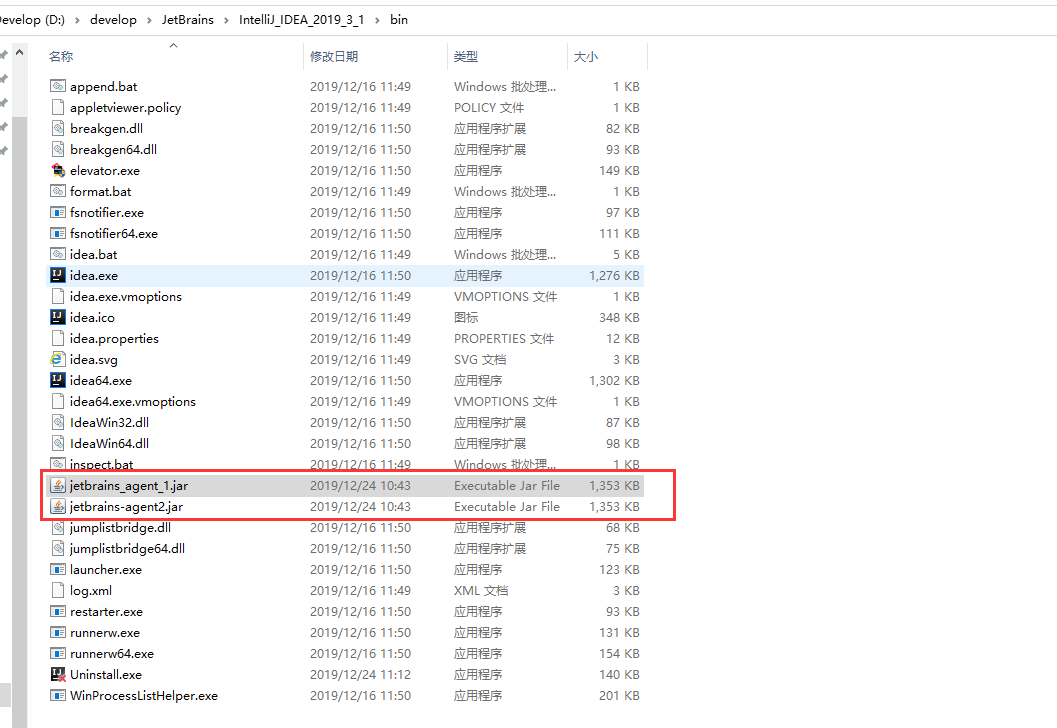Click the format.bat file icon
The height and width of the screenshot is (728, 1057).
[58, 191]
